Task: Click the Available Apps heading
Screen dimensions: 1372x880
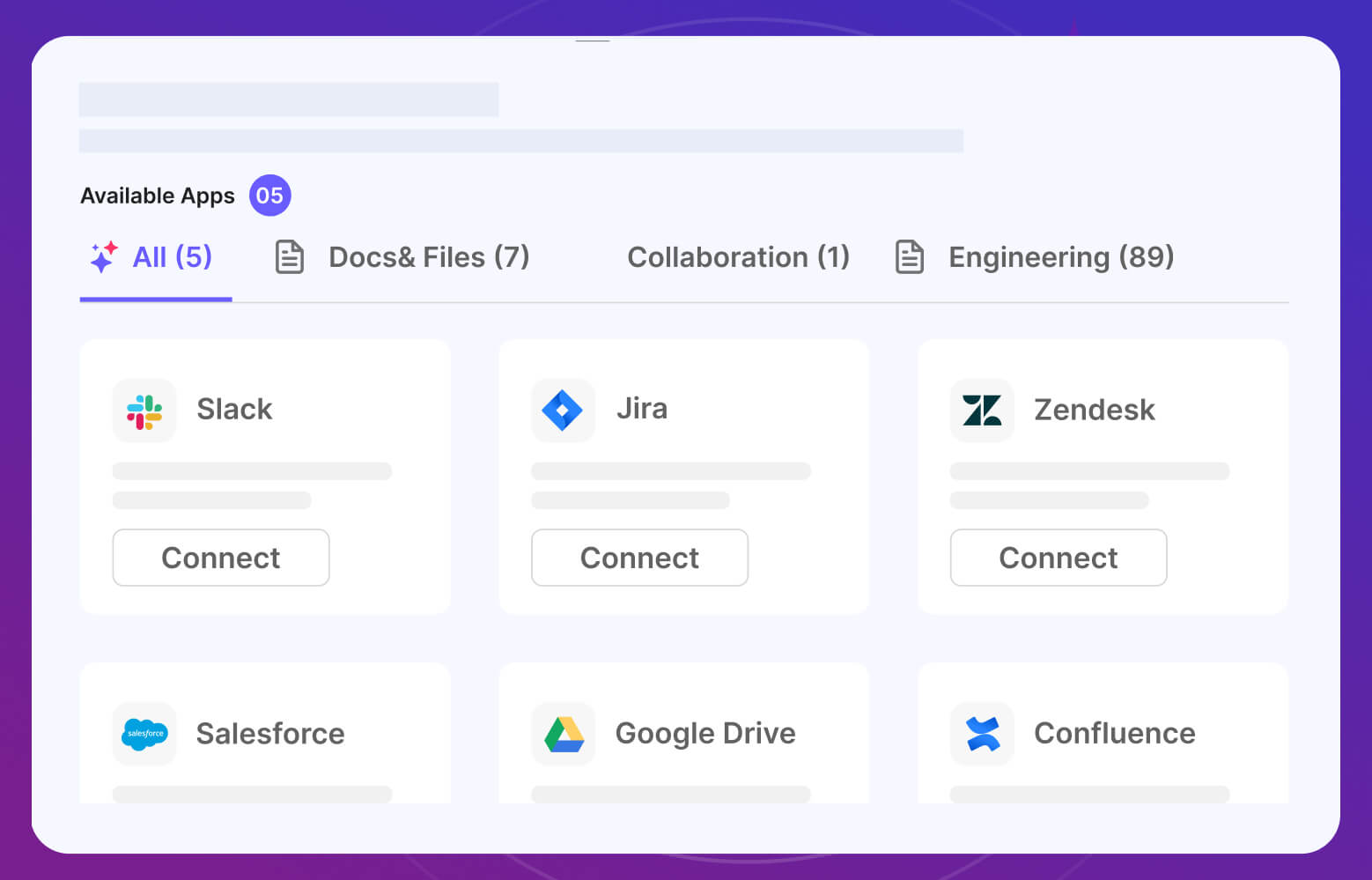Action: (x=158, y=196)
